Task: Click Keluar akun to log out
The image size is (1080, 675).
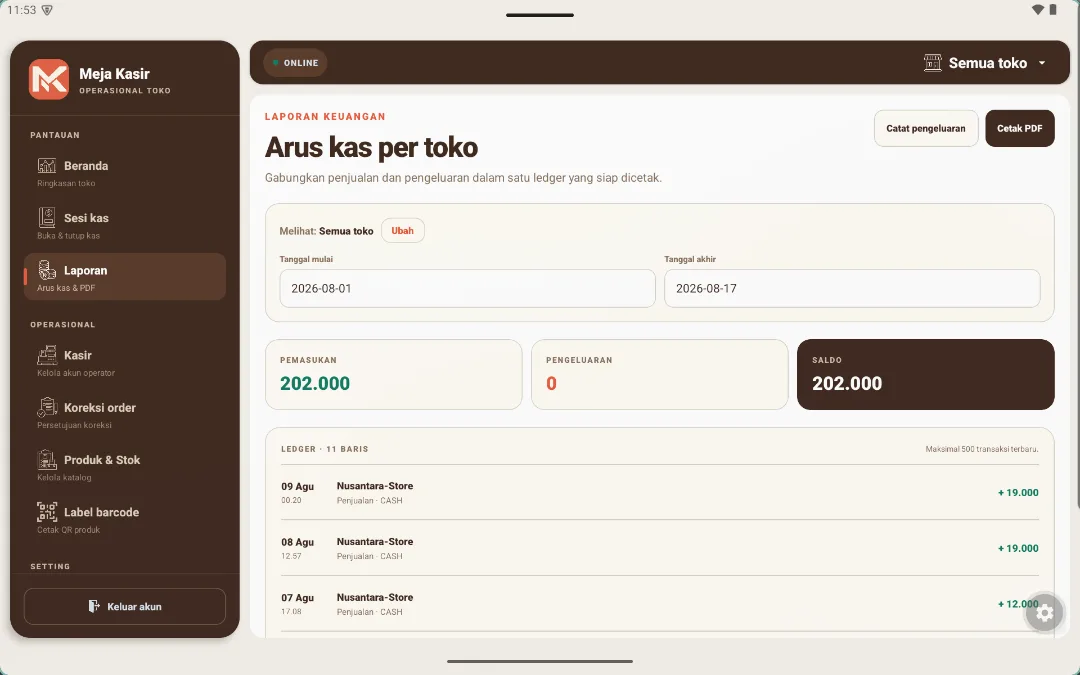Action: tap(125, 606)
